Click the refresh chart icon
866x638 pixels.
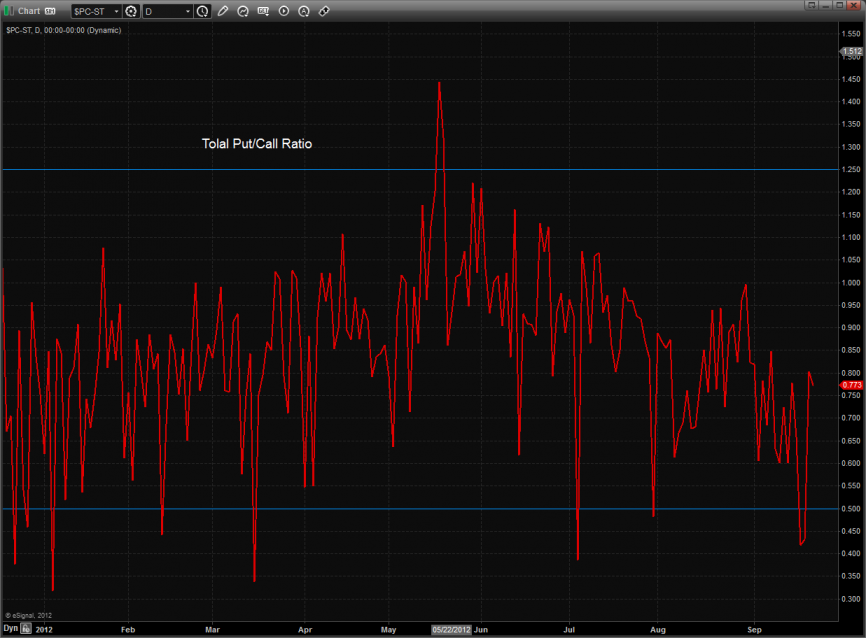(x=244, y=11)
